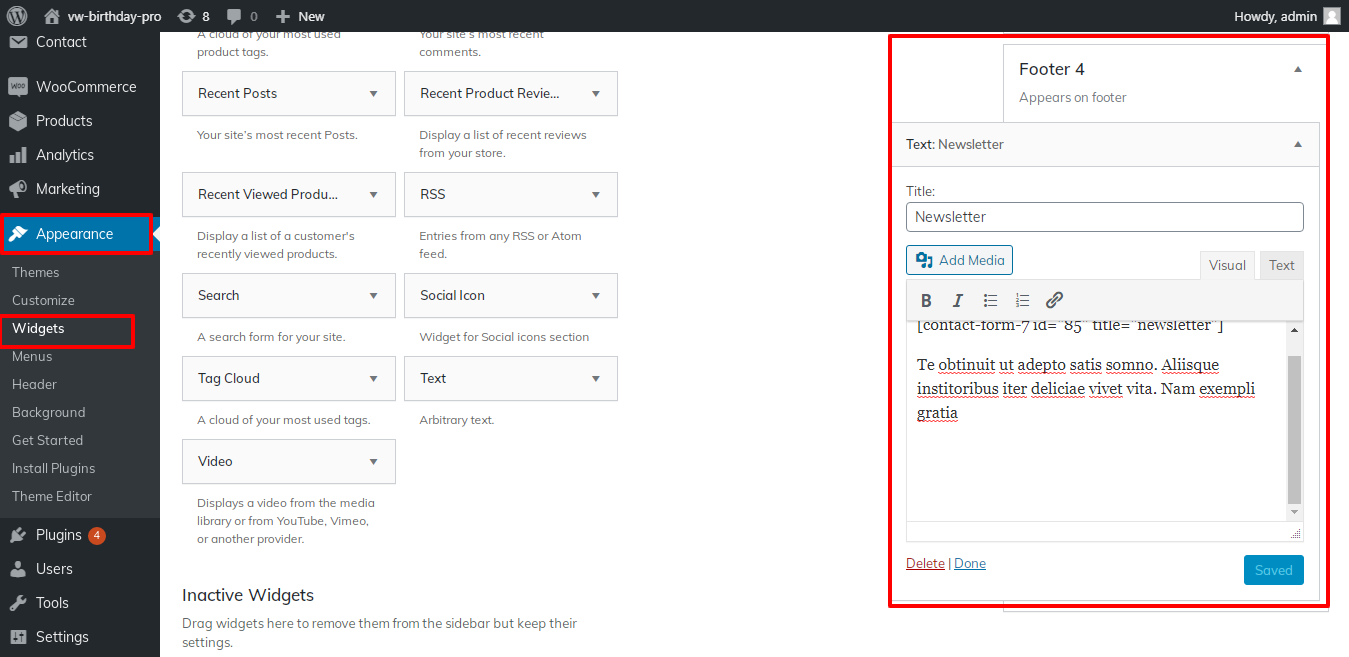The width and height of the screenshot is (1349, 657).
Task: Click the insert link icon
Action: [x=1054, y=300]
